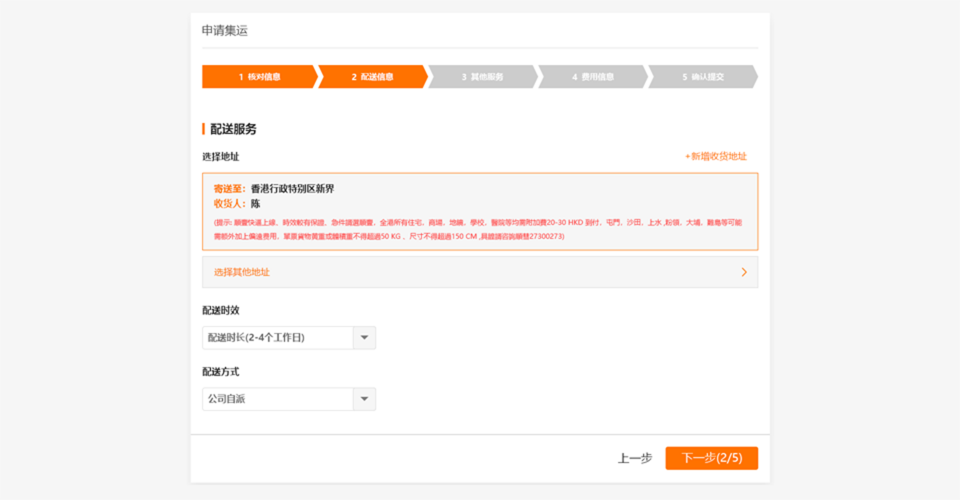Image resolution: width=960 pixels, height=500 pixels.
Task: Click the red 提示 notice text
Action: click(479, 229)
